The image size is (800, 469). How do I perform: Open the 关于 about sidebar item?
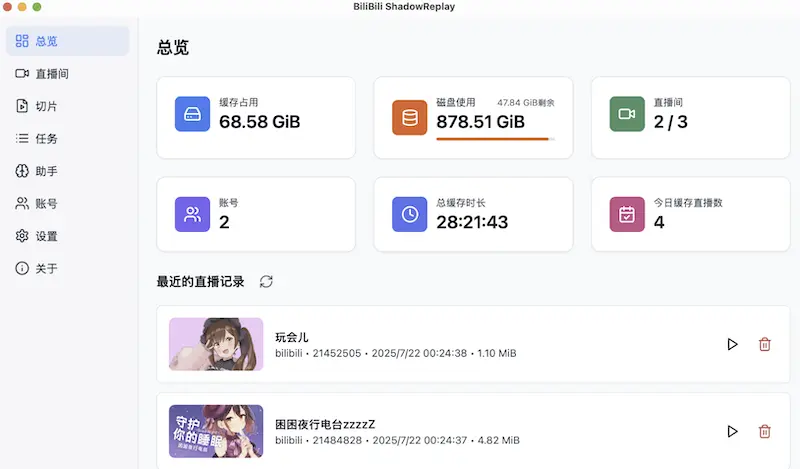[x=67, y=268]
